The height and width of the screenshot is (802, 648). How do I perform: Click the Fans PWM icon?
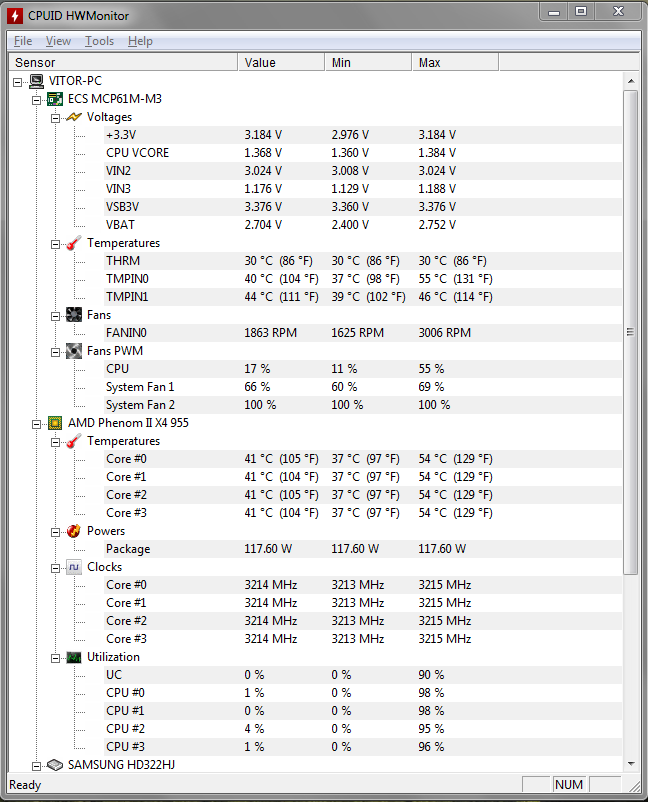74,351
